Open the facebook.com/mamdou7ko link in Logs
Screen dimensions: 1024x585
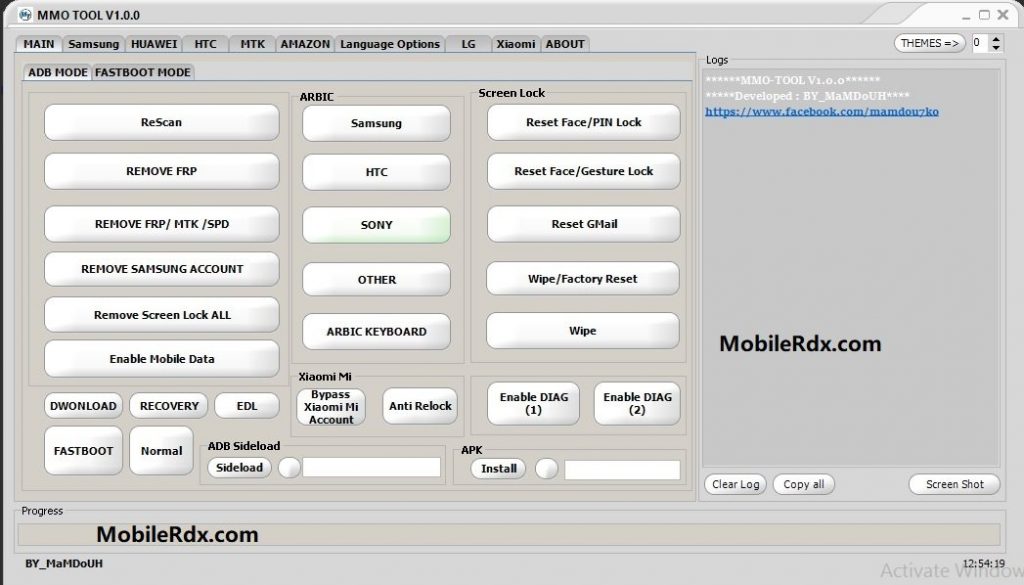coord(822,112)
